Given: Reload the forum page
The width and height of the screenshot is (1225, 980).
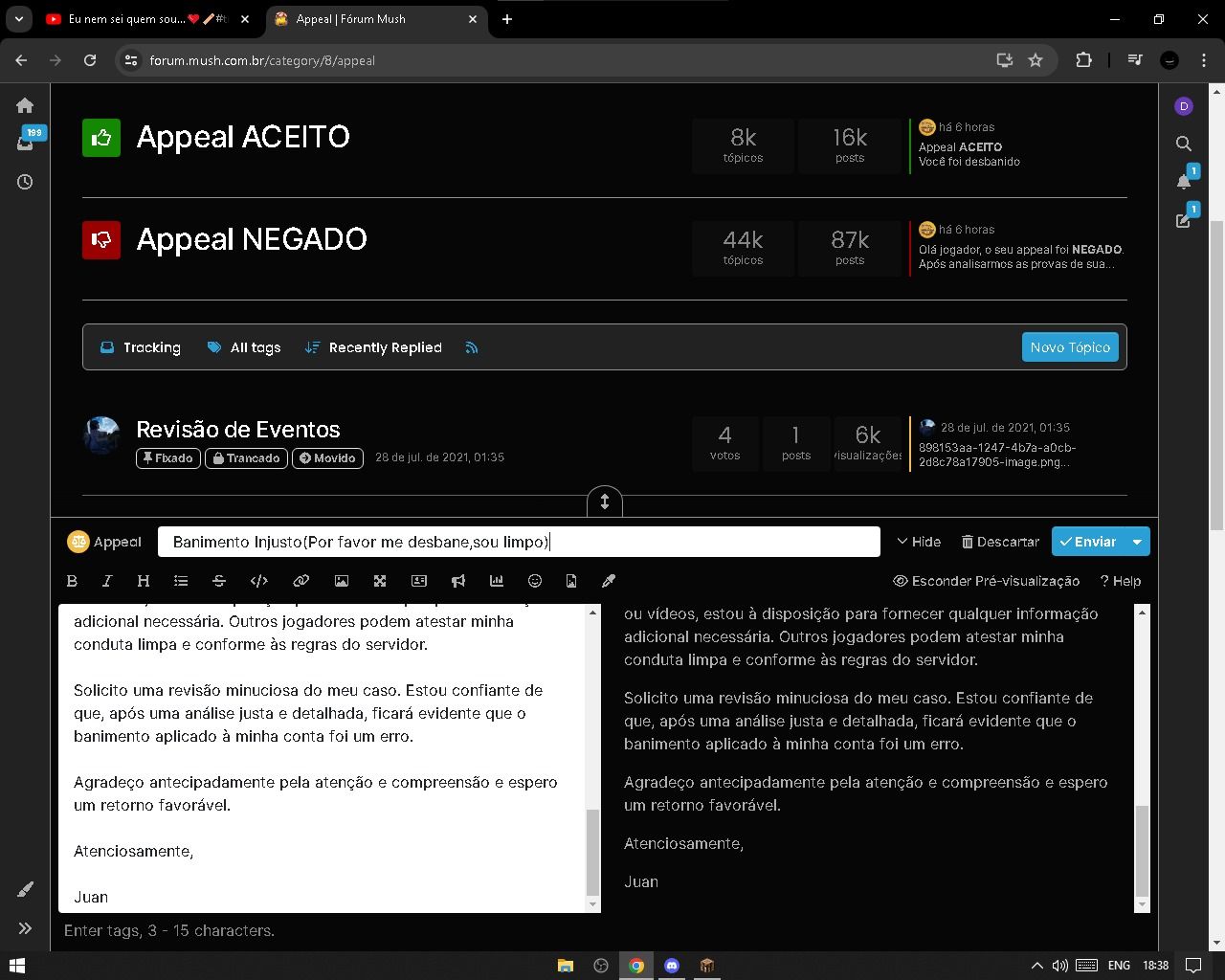Looking at the screenshot, I should tap(90, 60).
